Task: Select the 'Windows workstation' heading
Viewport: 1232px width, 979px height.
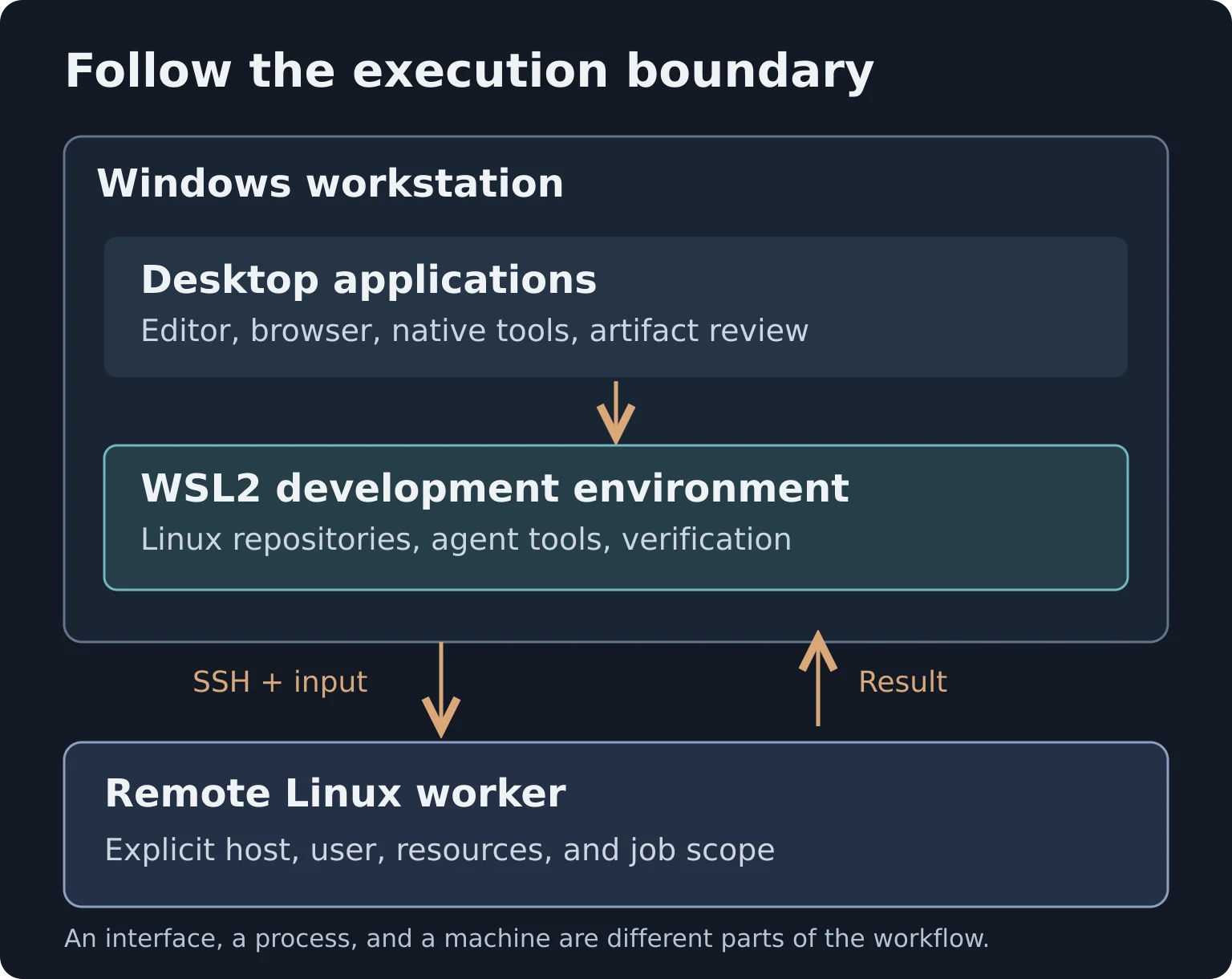Action: [x=330, y=184]
